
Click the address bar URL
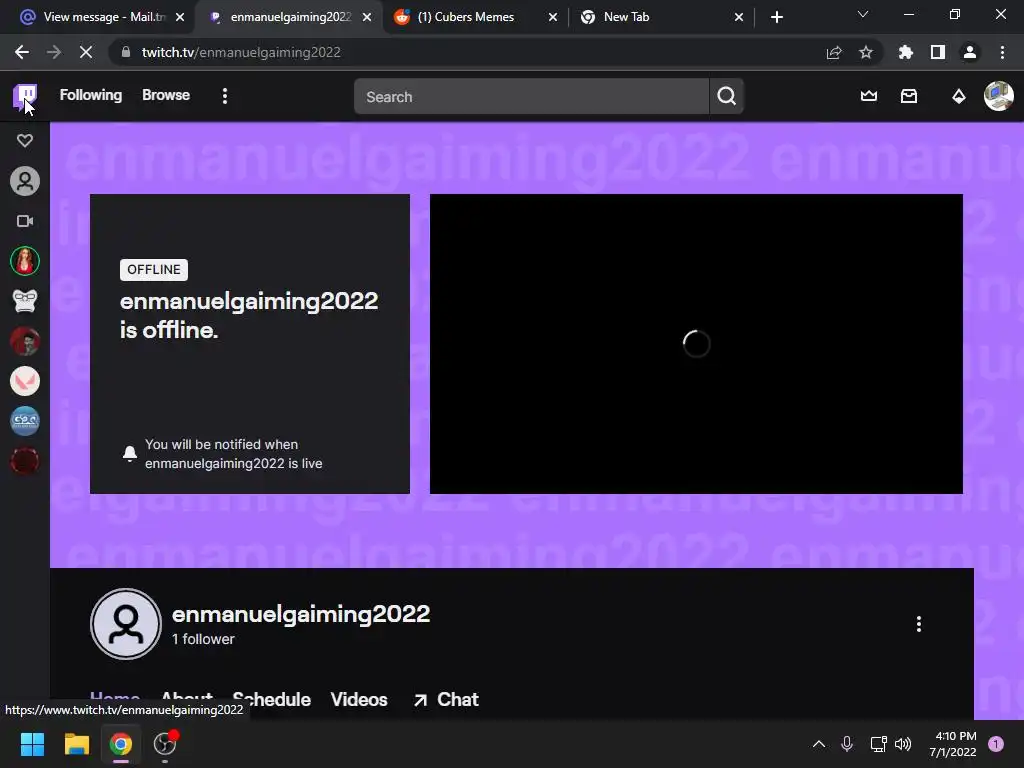click(x=241, y=52)
